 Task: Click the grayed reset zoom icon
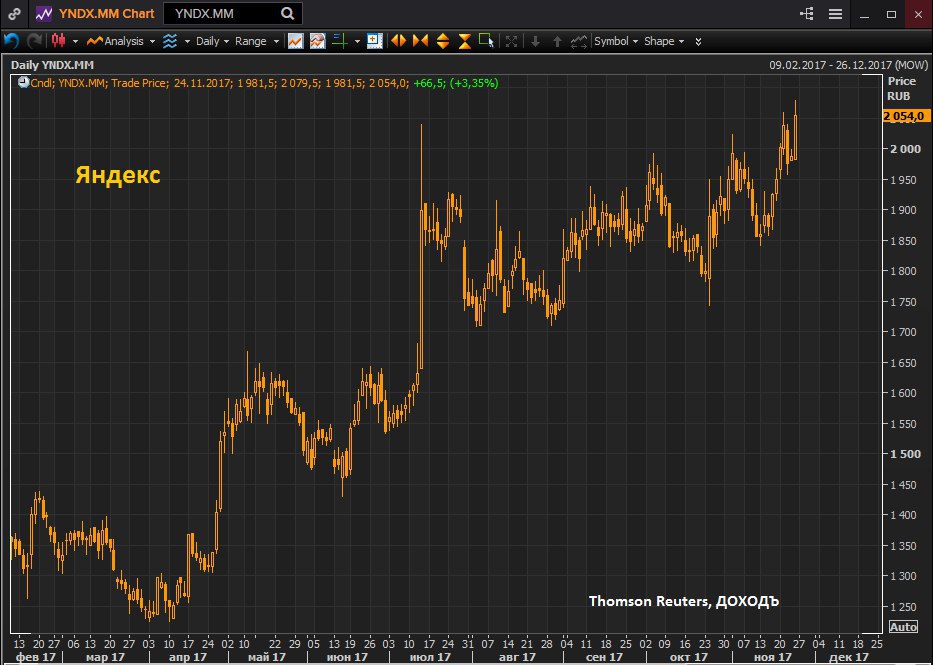click(511, 41)
